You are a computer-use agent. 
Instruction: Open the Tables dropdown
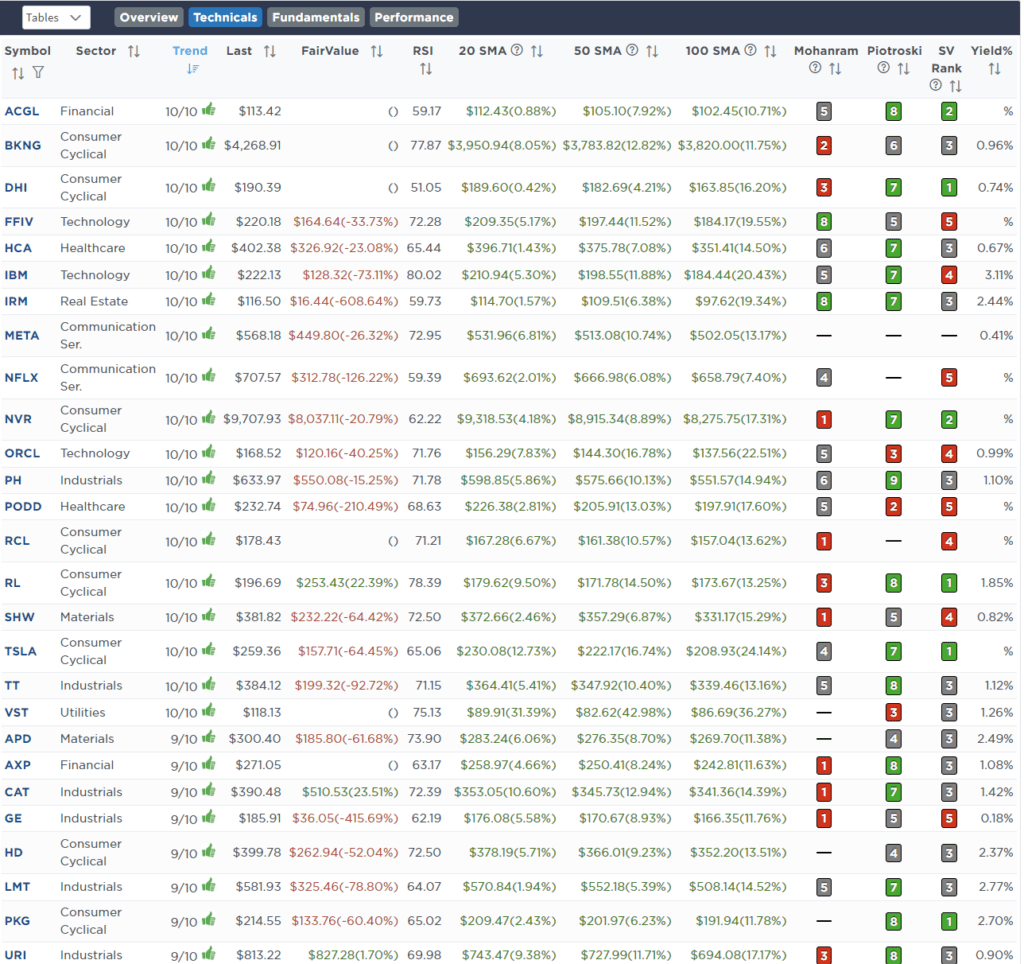[x=55, y=17]
